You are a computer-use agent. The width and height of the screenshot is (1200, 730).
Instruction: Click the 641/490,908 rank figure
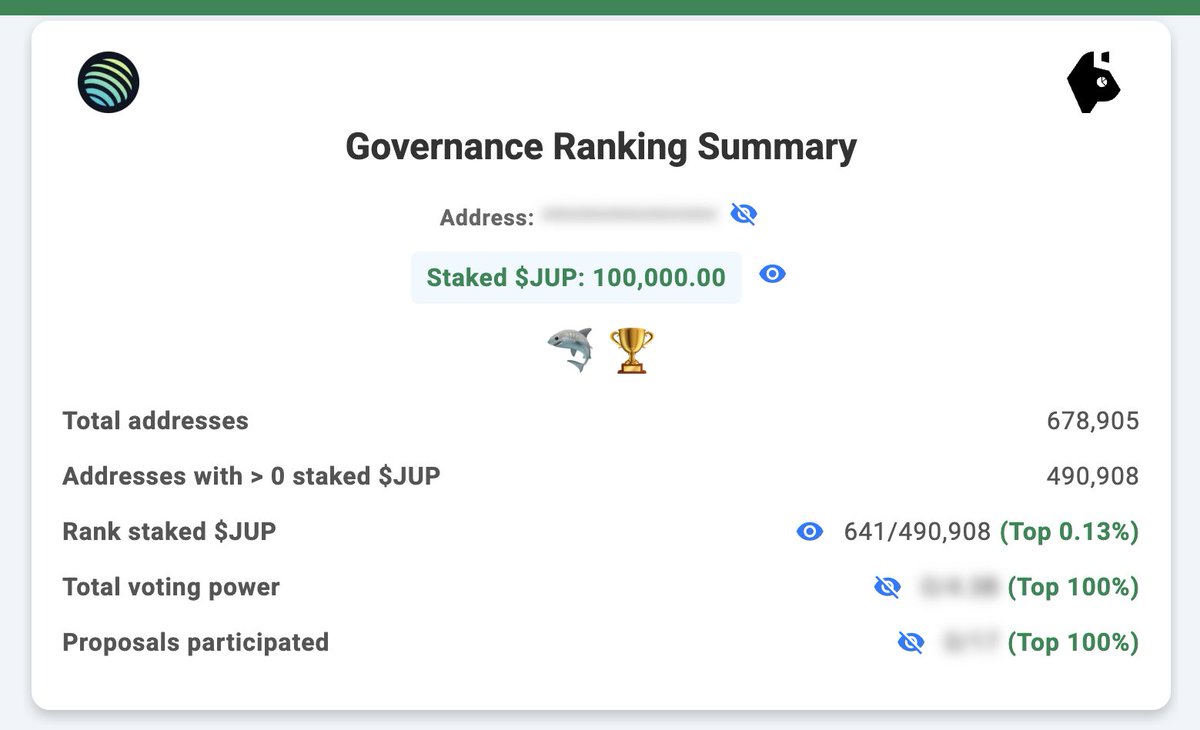(913, 532)
